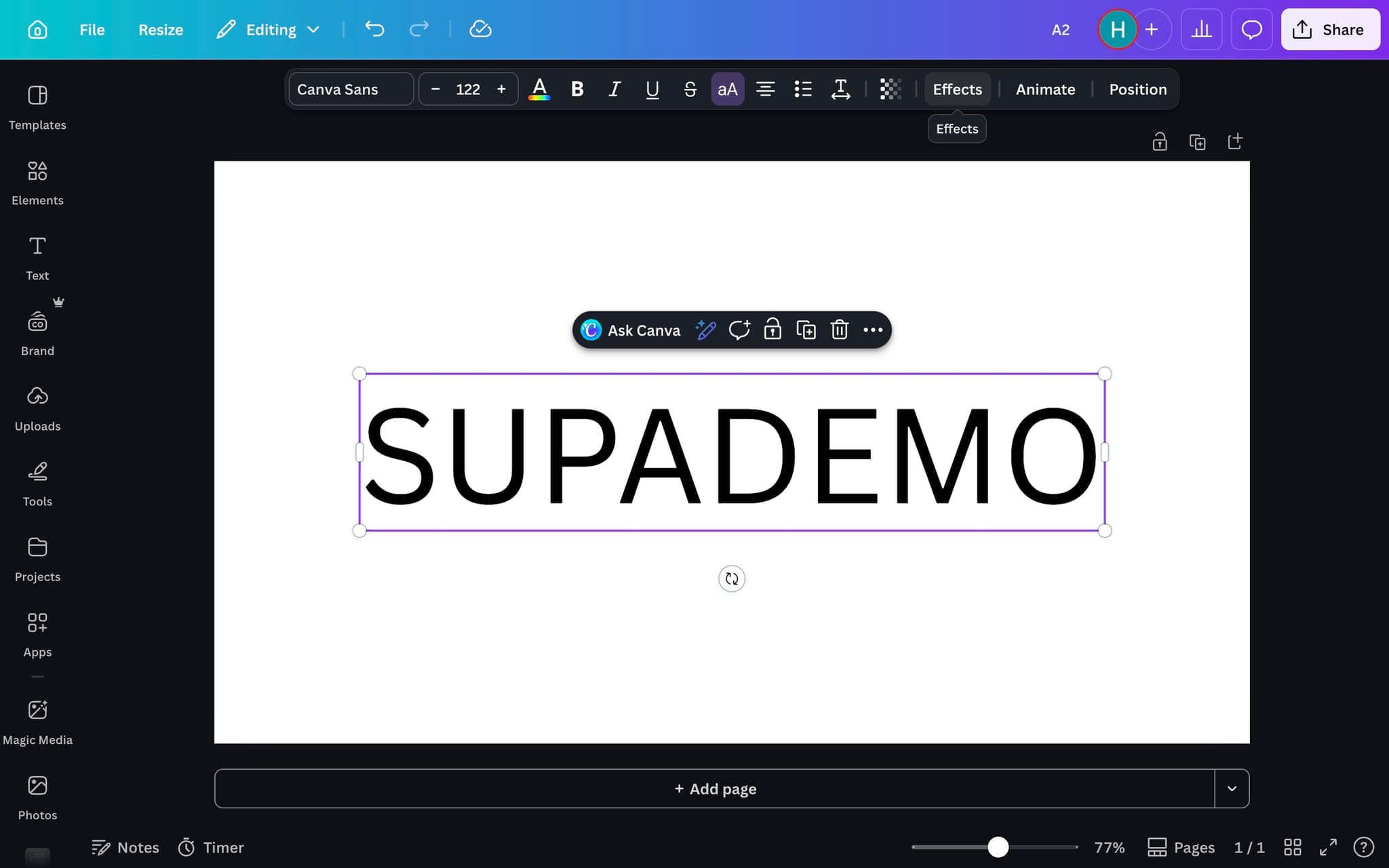Click the Add page button
Screen dimensions: 1389x868
click(714, 789)
